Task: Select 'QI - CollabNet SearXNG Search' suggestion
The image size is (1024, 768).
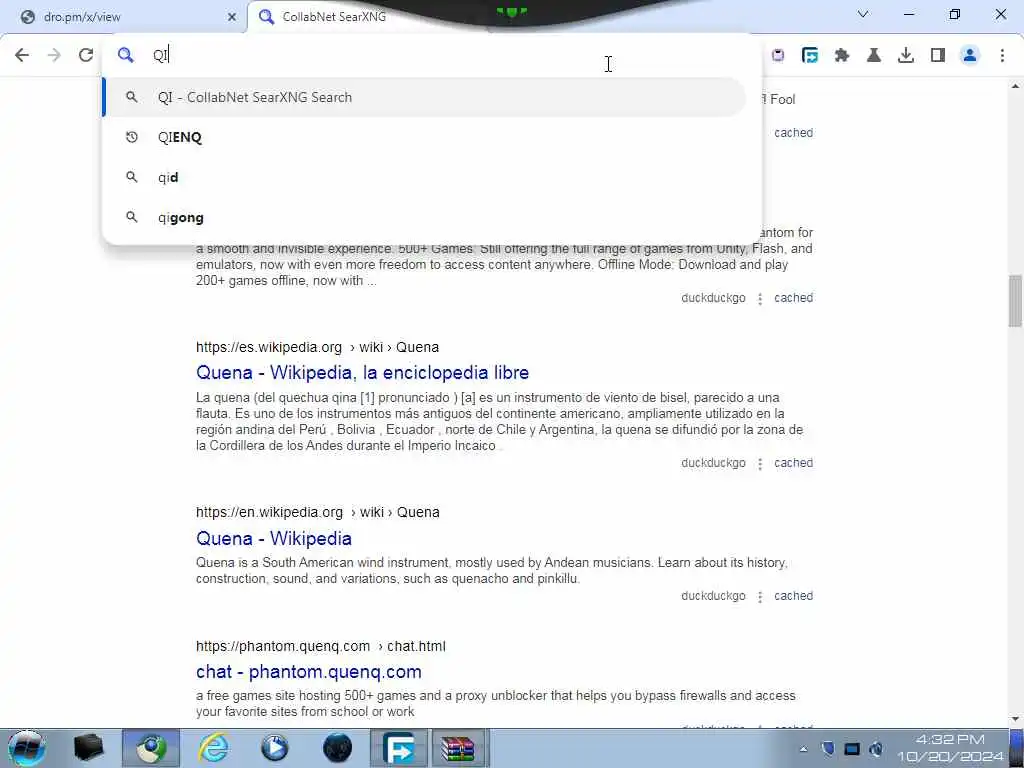Action: click(424, 97)
